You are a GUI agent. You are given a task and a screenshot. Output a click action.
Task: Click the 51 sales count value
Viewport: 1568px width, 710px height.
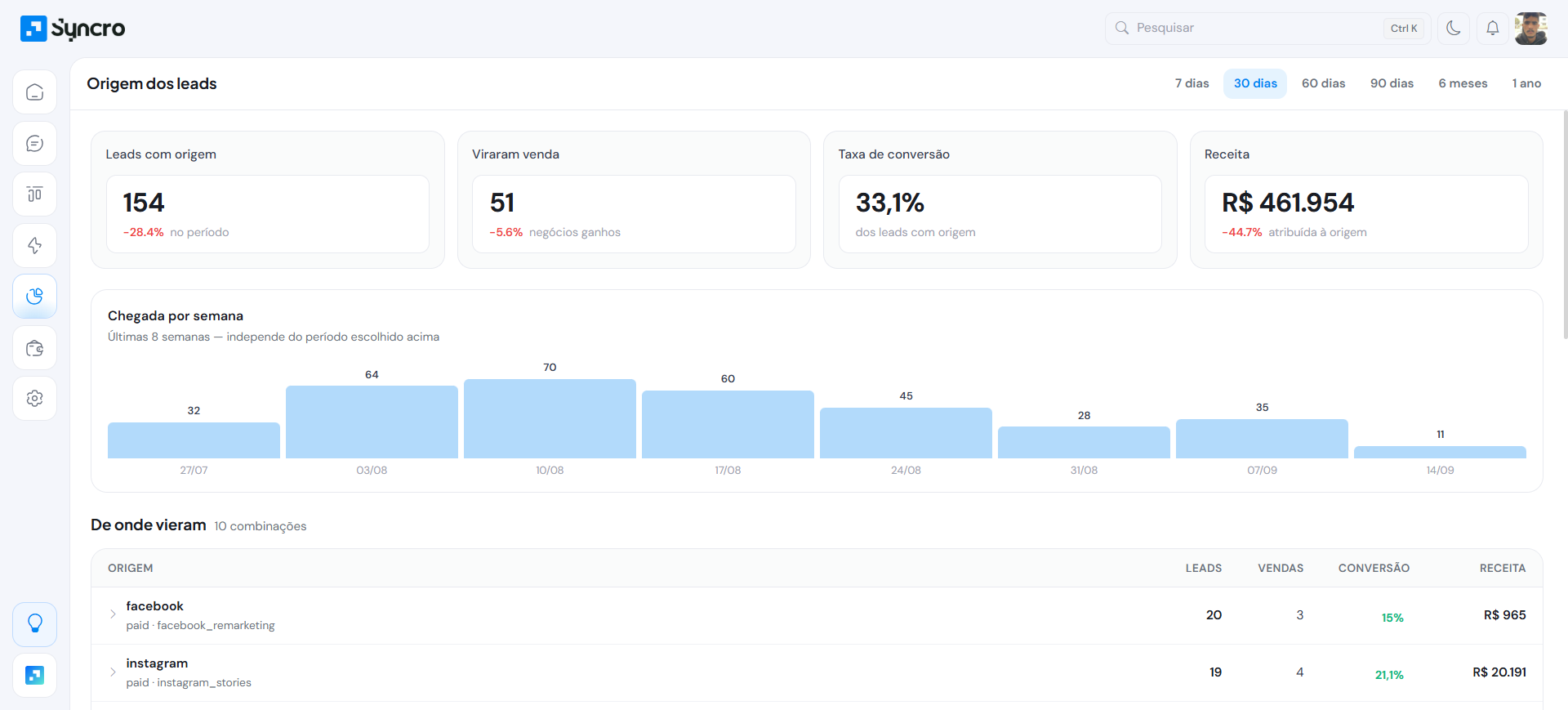coord(502,203)
